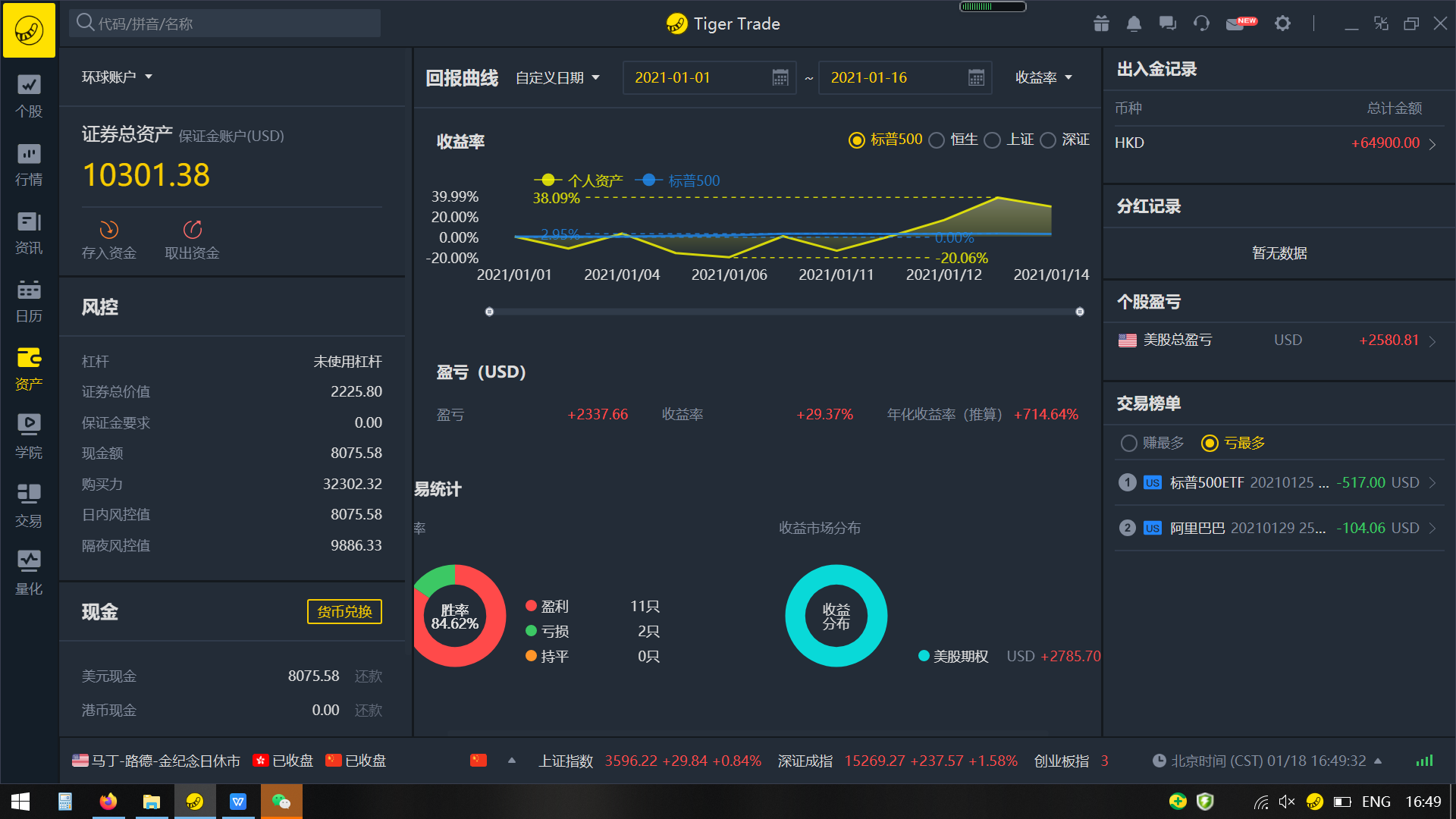Select the 亏最多 top losers radio
Image resolution: width=1456 pixels, height=819 pixels.
coord(1210,443)
